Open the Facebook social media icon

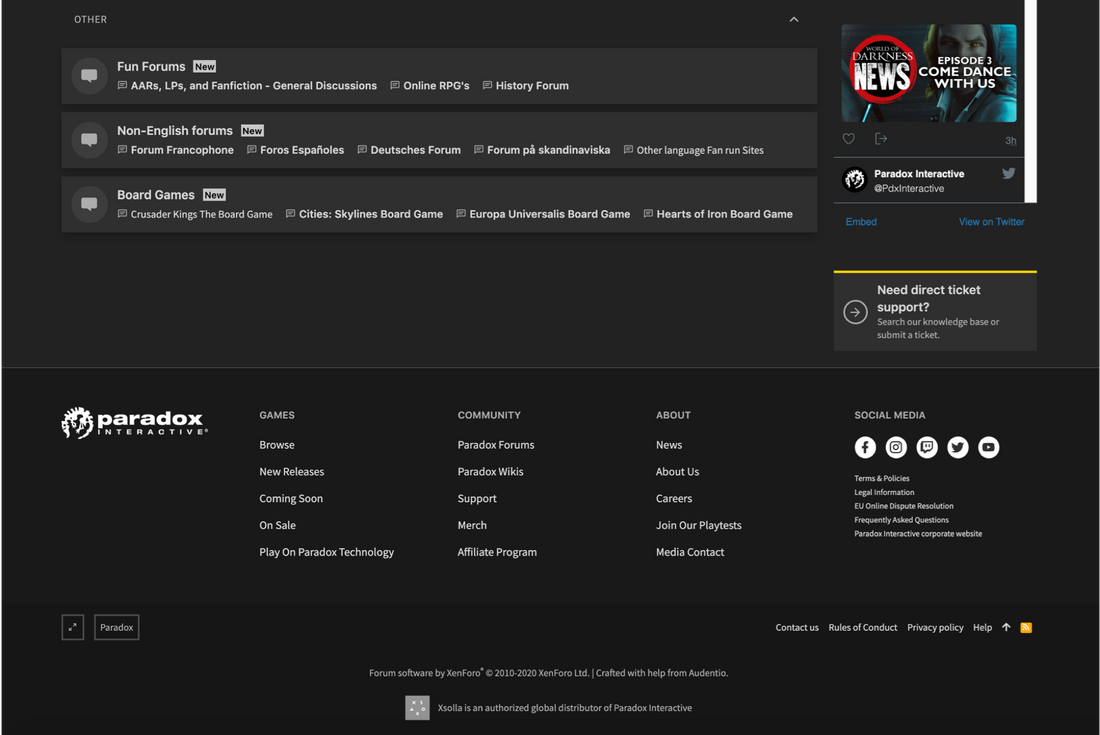[x=865, y=447]
